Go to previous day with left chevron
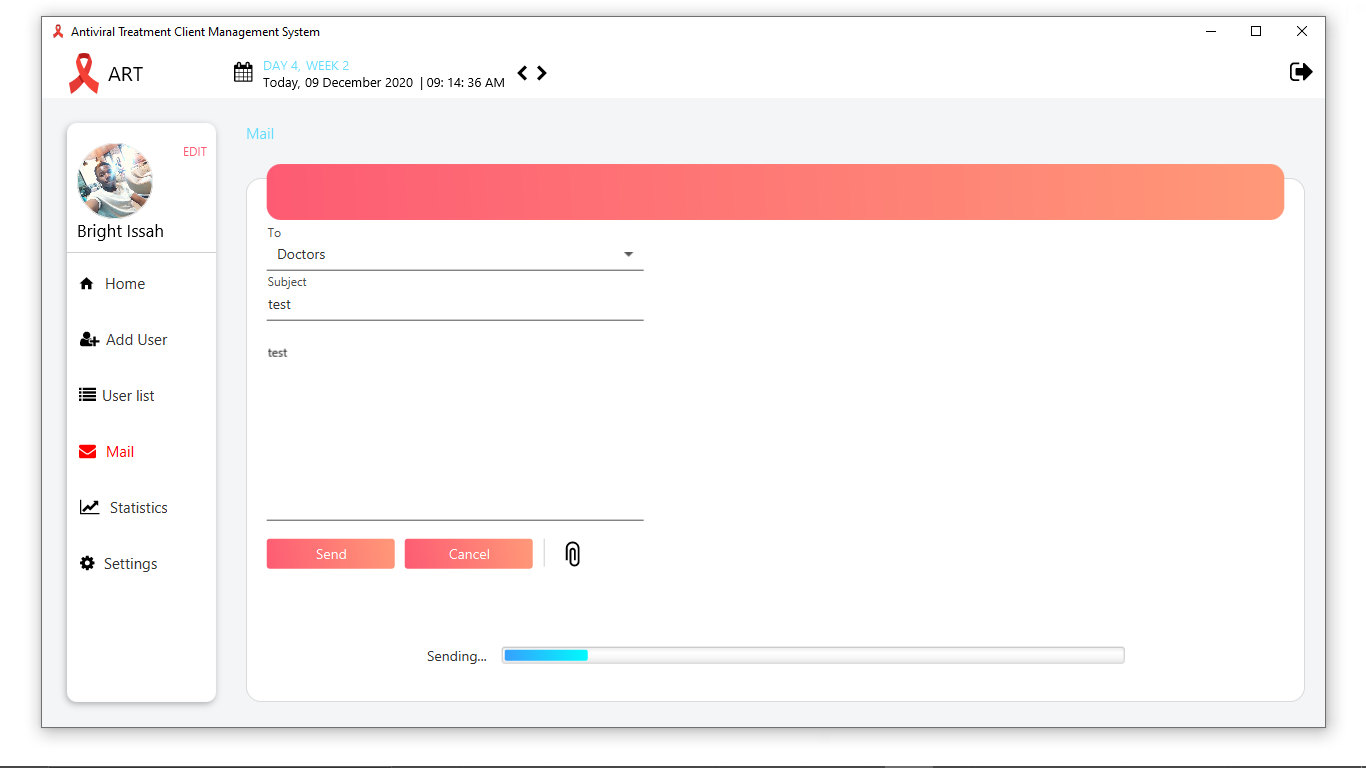 click(521, 72)
